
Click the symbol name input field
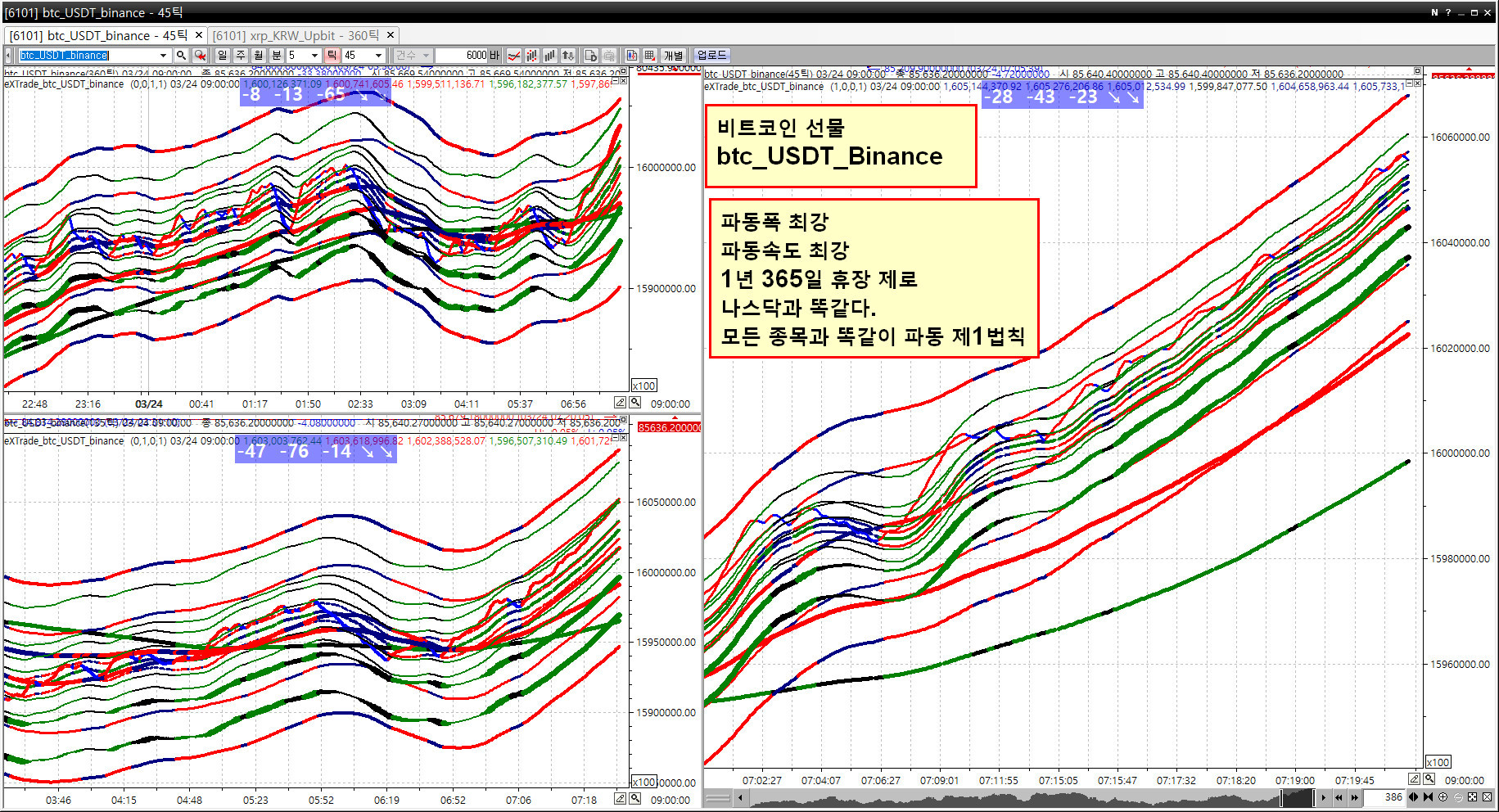pyautogui.click(x=88, y=55)
